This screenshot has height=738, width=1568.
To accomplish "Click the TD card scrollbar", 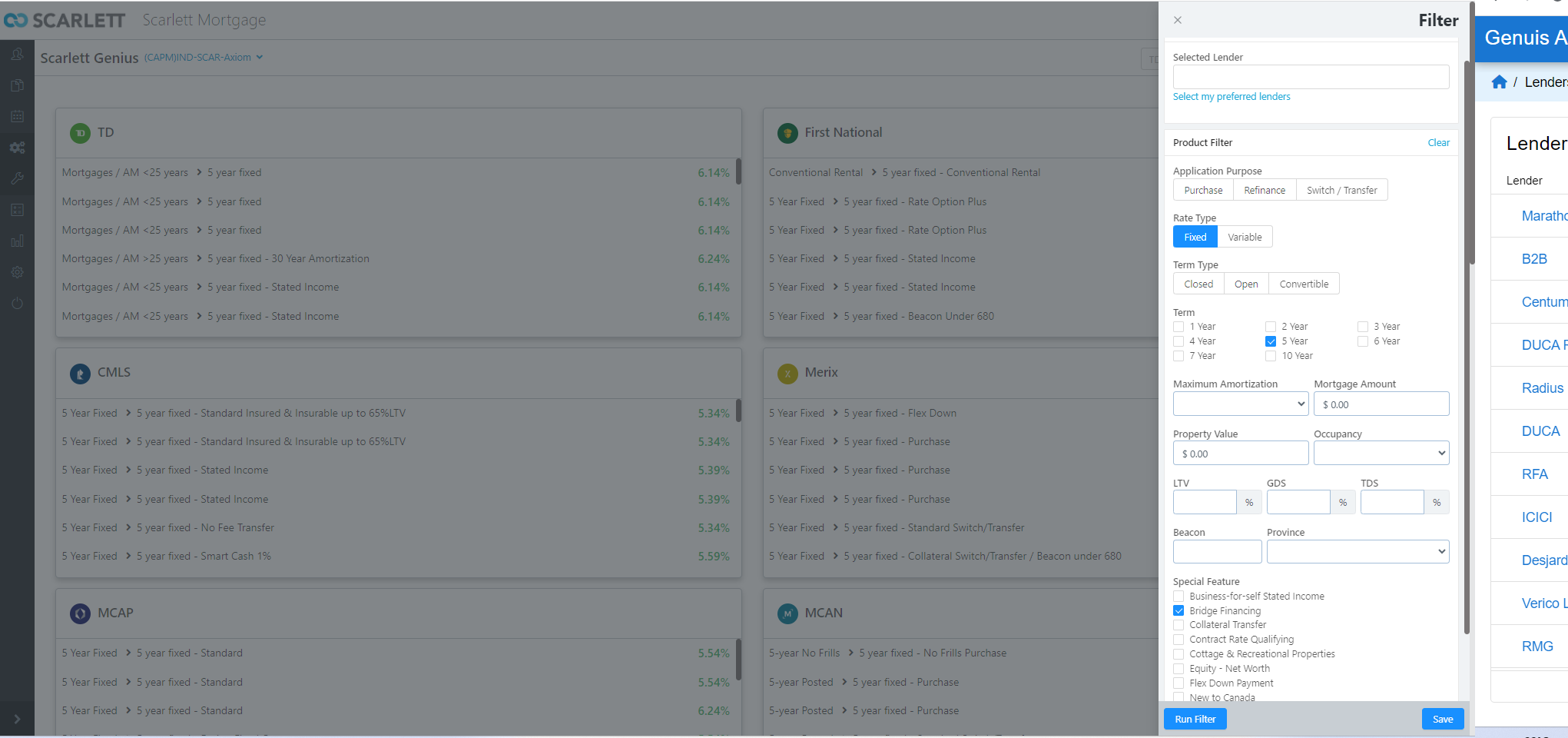I will [x=738, y=171].
